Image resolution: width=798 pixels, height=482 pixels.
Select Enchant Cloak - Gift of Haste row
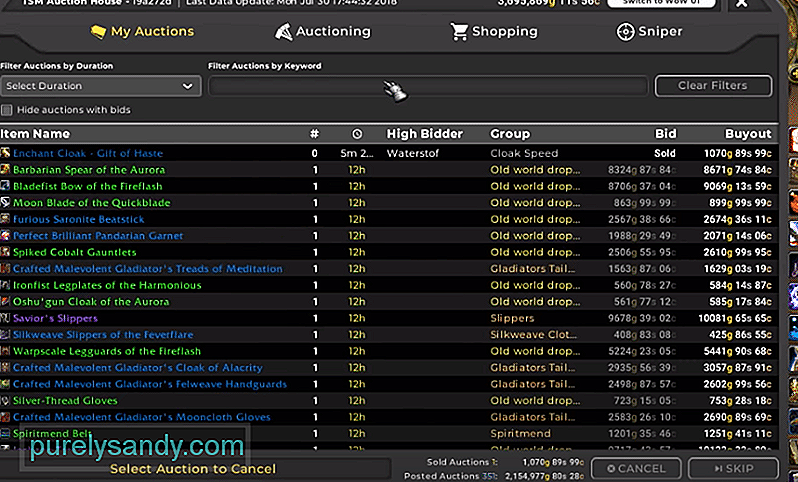click(389, 153)
